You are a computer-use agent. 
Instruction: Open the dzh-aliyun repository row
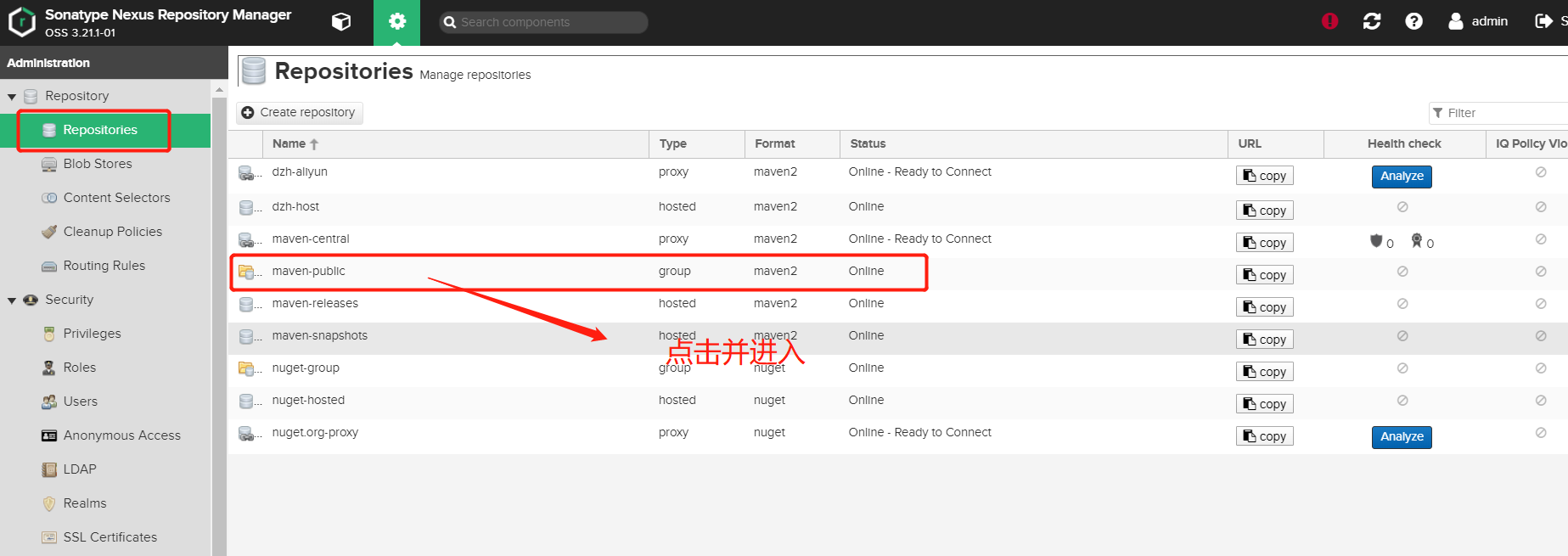click(x=897, y=176)
